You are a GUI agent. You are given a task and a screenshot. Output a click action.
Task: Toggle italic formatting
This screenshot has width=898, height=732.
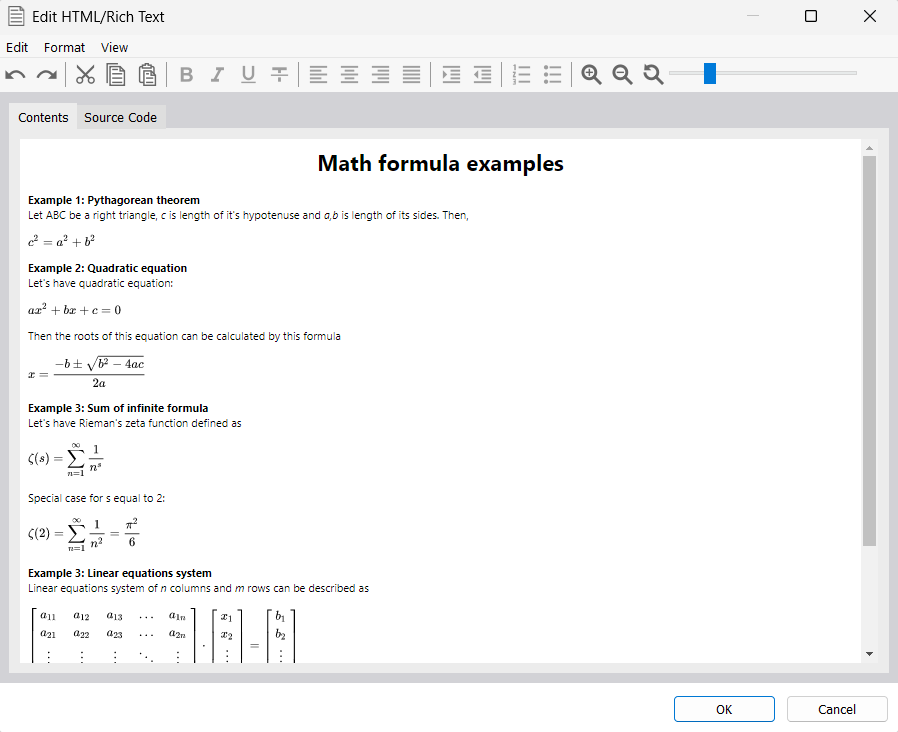click(x=216, y=73)
